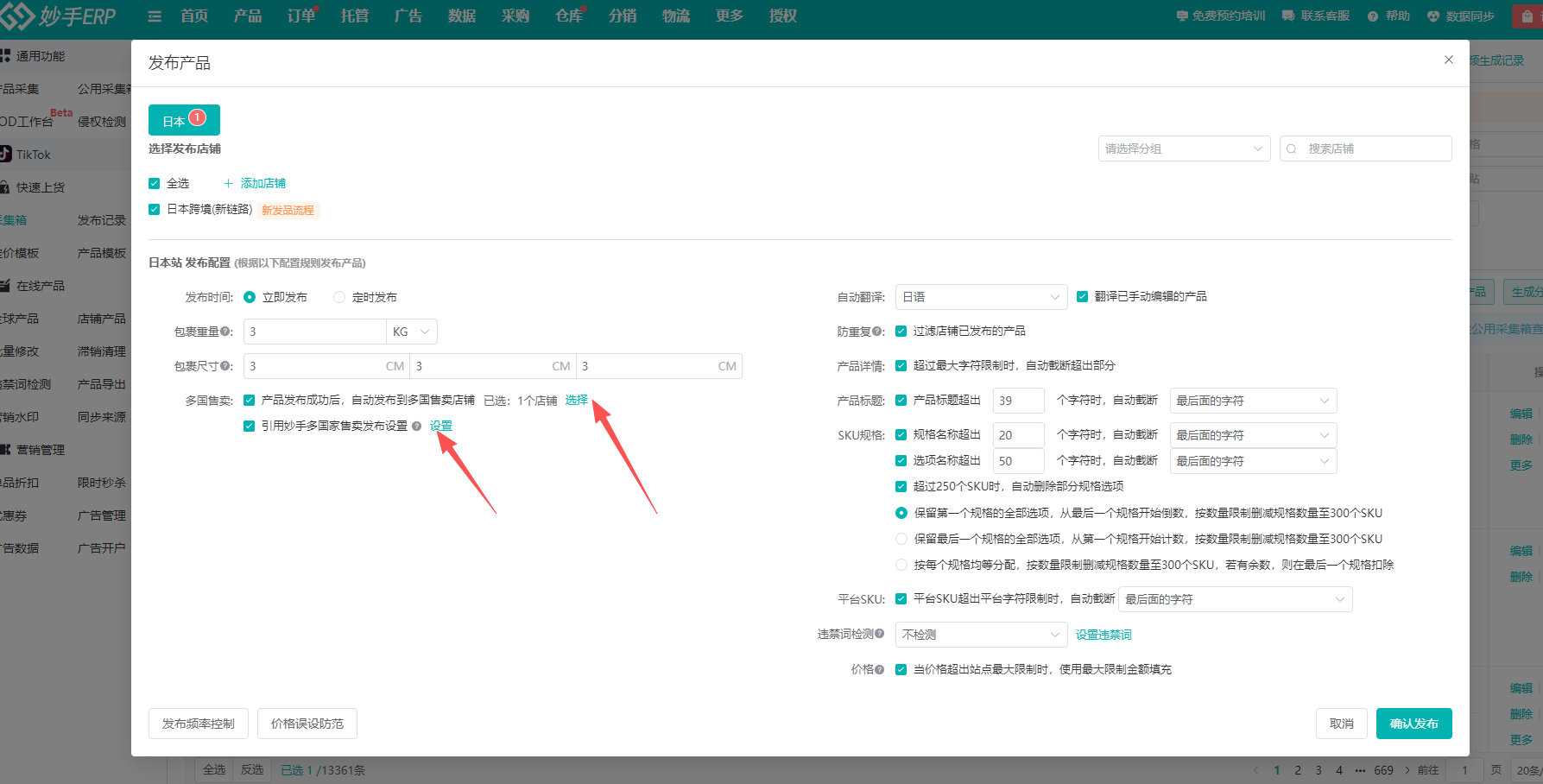Select the 立即发布 radio option
The width and height of the screenshot is (1543, 784).
[250, 297]
